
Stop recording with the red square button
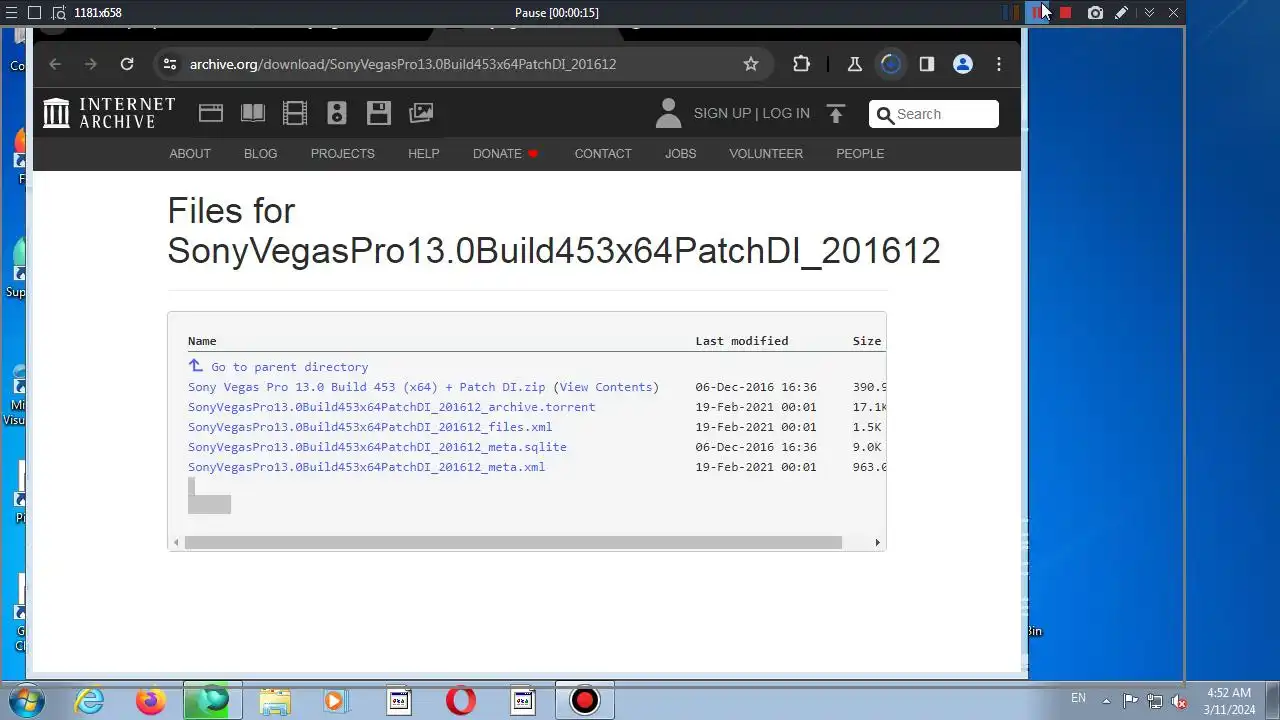(x=1066, y=13)
